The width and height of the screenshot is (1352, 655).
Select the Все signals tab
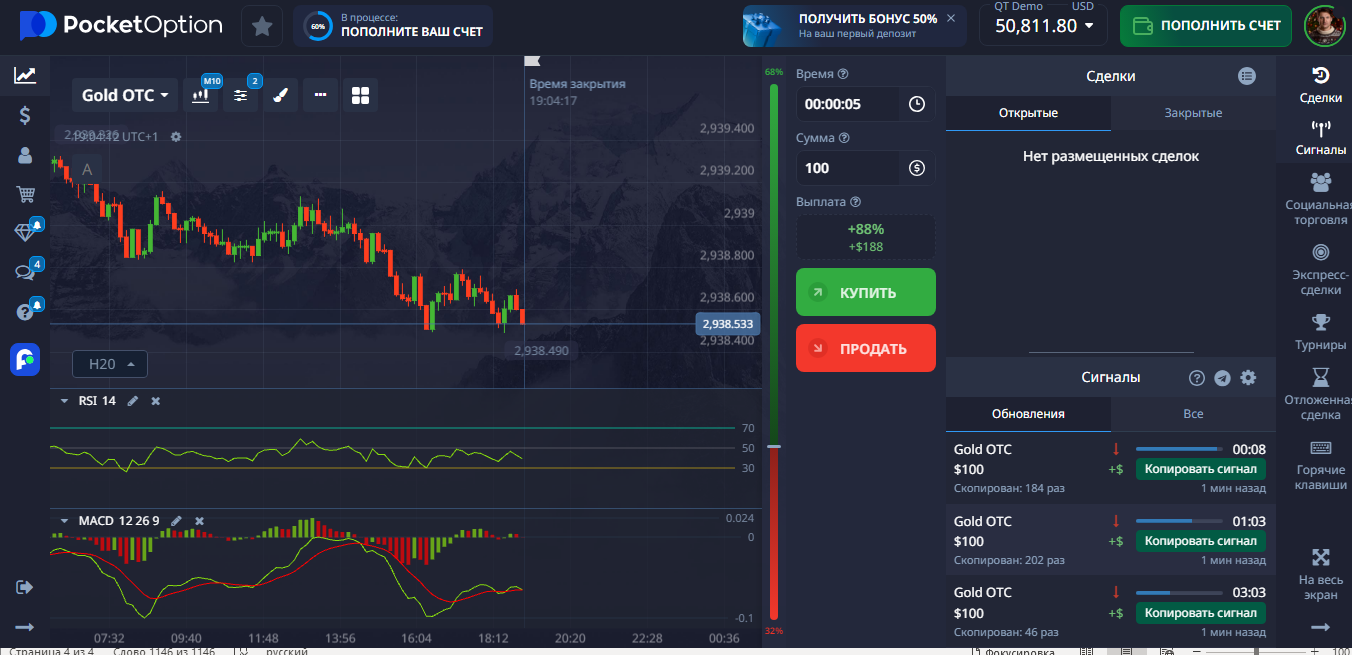1192,413
